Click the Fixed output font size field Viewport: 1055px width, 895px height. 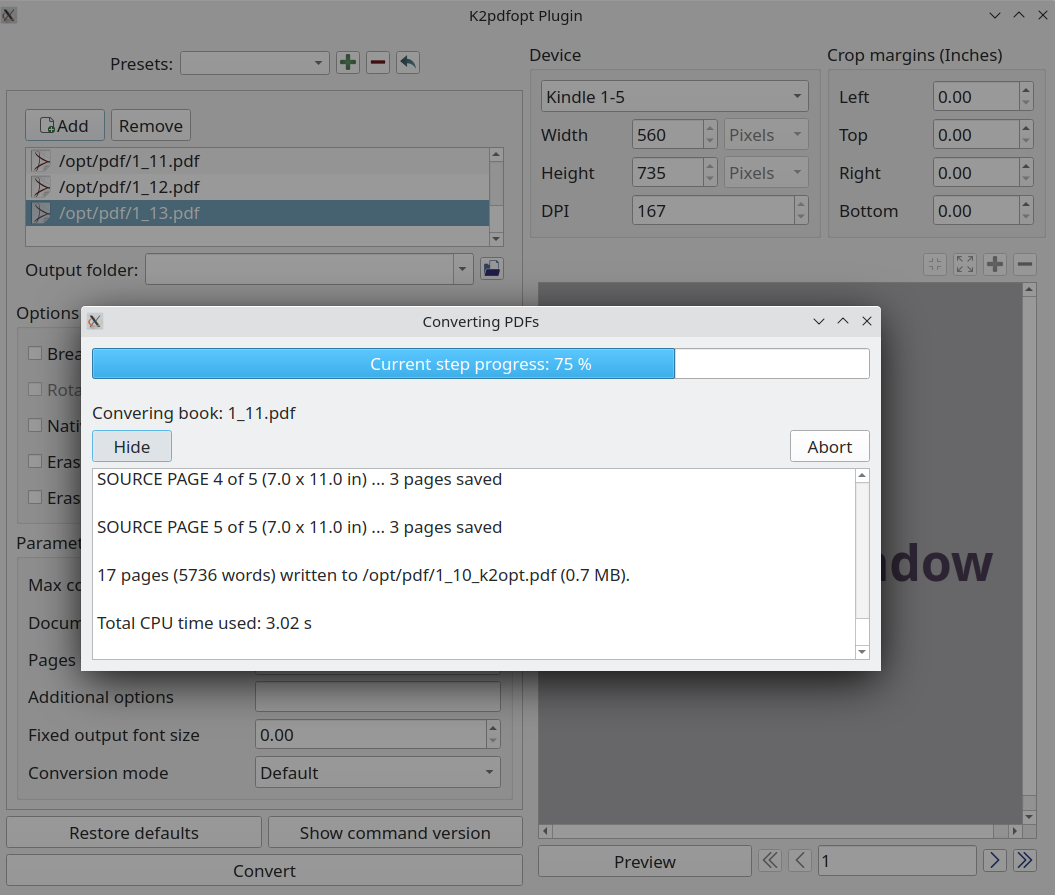371,734
